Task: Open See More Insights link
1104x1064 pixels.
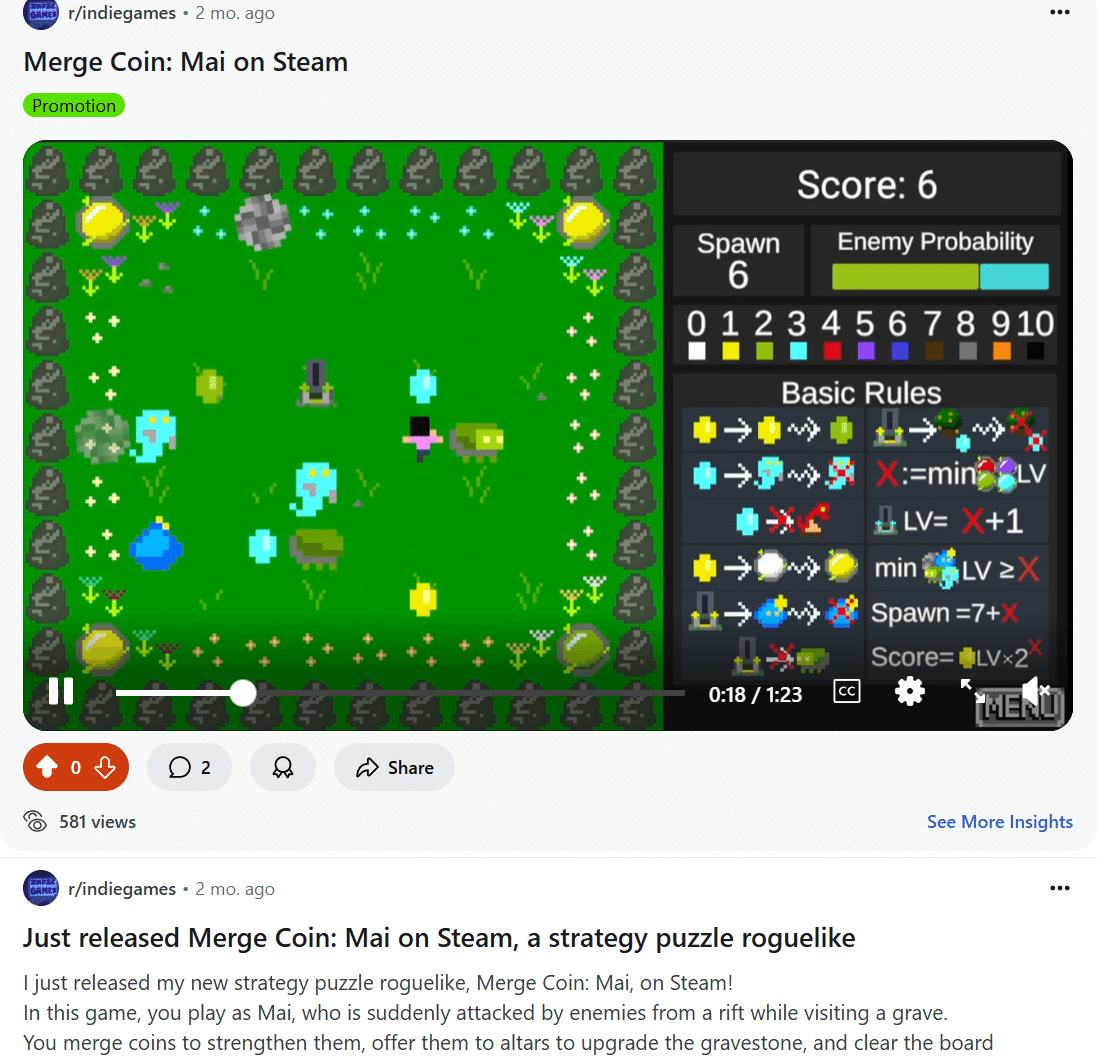Action: click(999, 822)
